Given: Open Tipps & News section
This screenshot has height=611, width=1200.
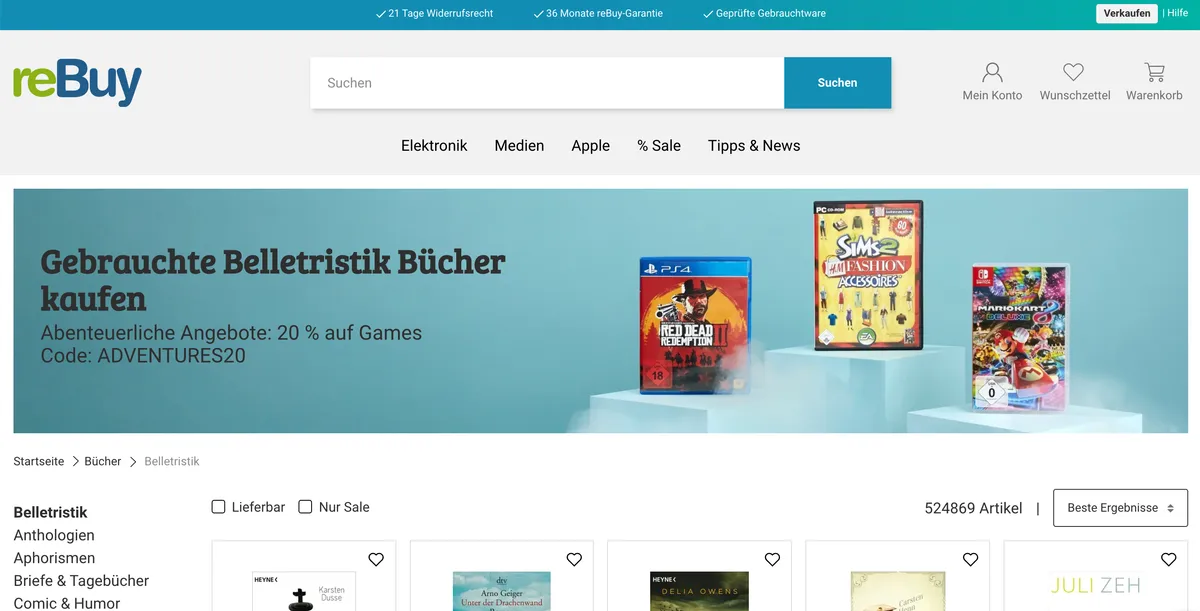Looking at the screenshot, I should (754, 145).
